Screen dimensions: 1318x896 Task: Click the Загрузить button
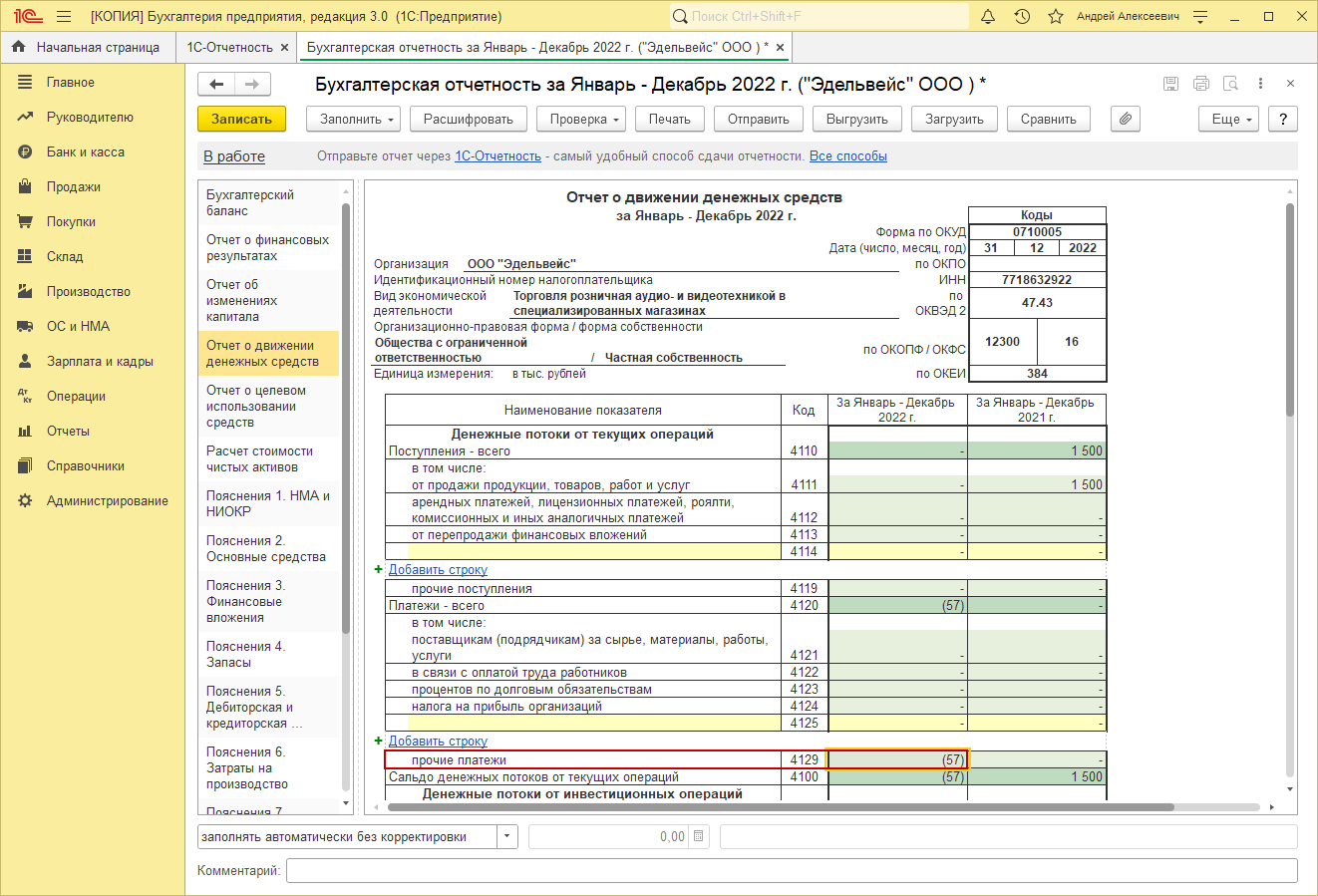pos(954,119)
